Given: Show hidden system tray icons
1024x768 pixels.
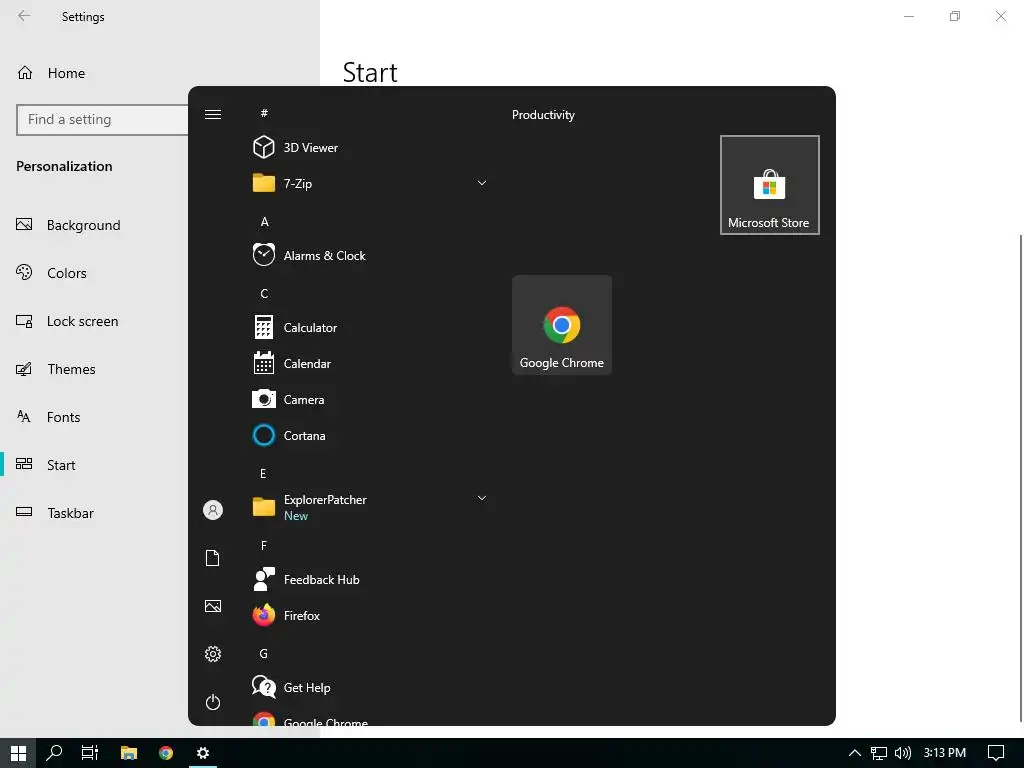Looking at the screenshot, I should click(854, 753).
